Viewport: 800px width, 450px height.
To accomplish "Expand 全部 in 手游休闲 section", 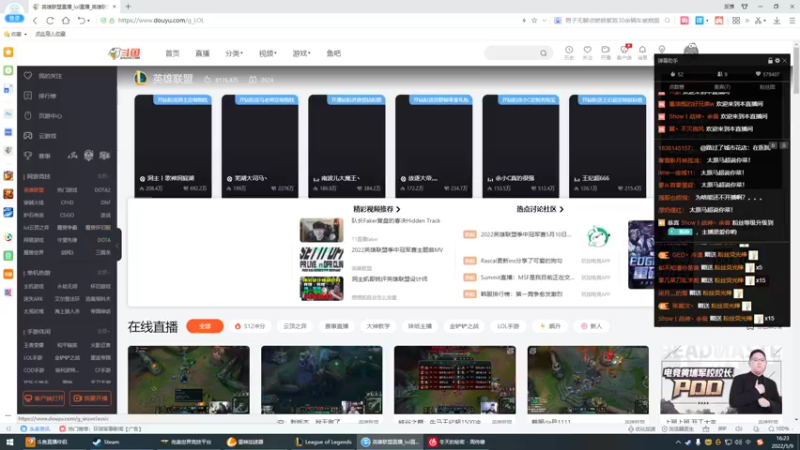I will click(104, 331).
